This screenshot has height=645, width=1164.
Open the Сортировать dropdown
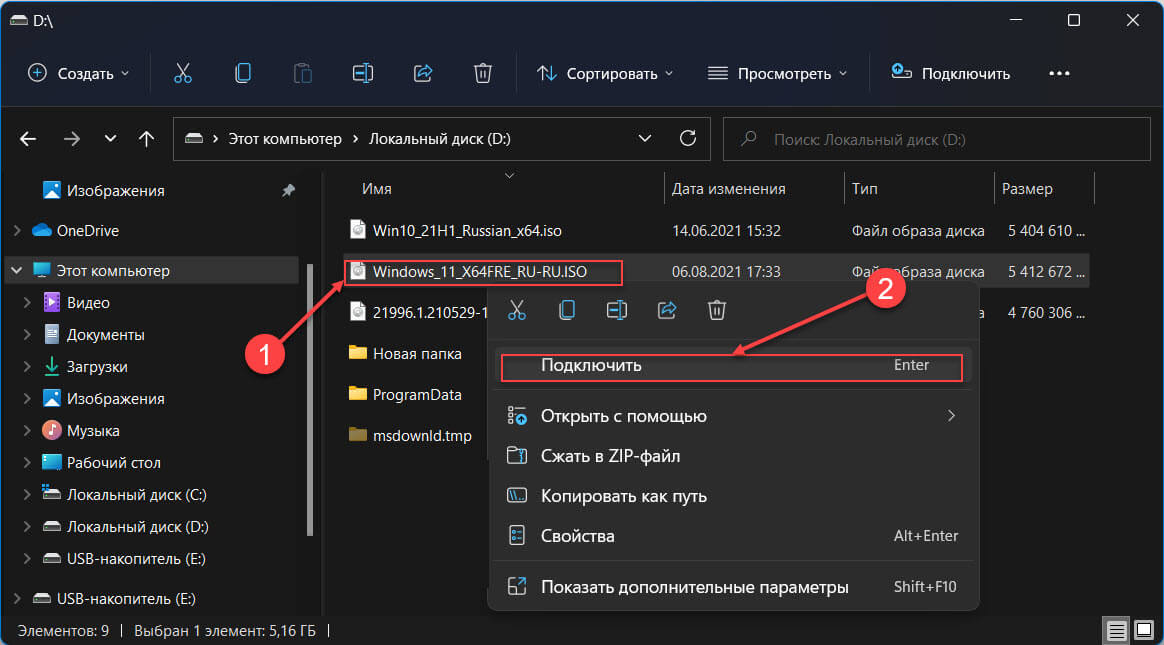[x=605, y=73]
